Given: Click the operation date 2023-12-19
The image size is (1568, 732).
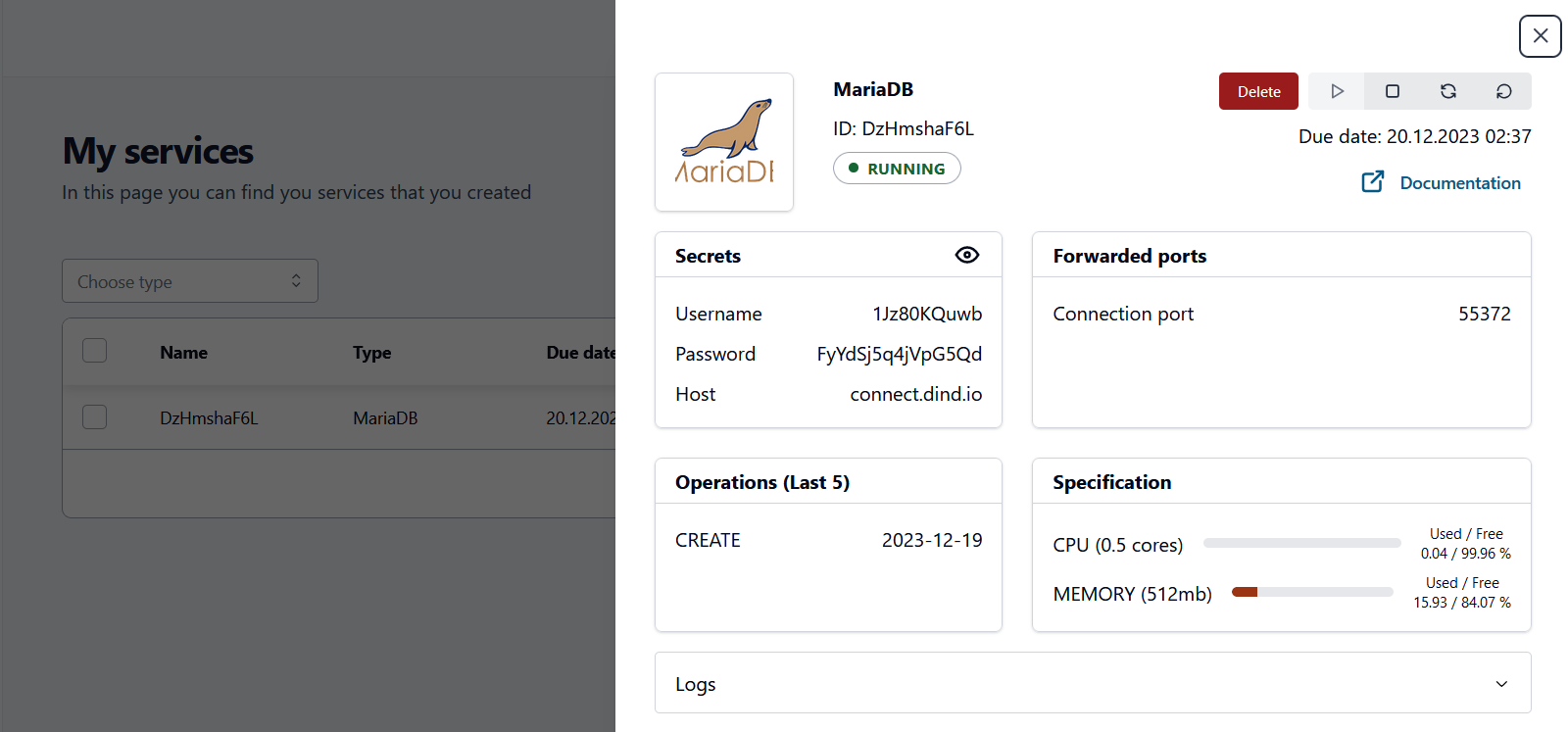Looking at the screenshot, I should tap(932, 540).
